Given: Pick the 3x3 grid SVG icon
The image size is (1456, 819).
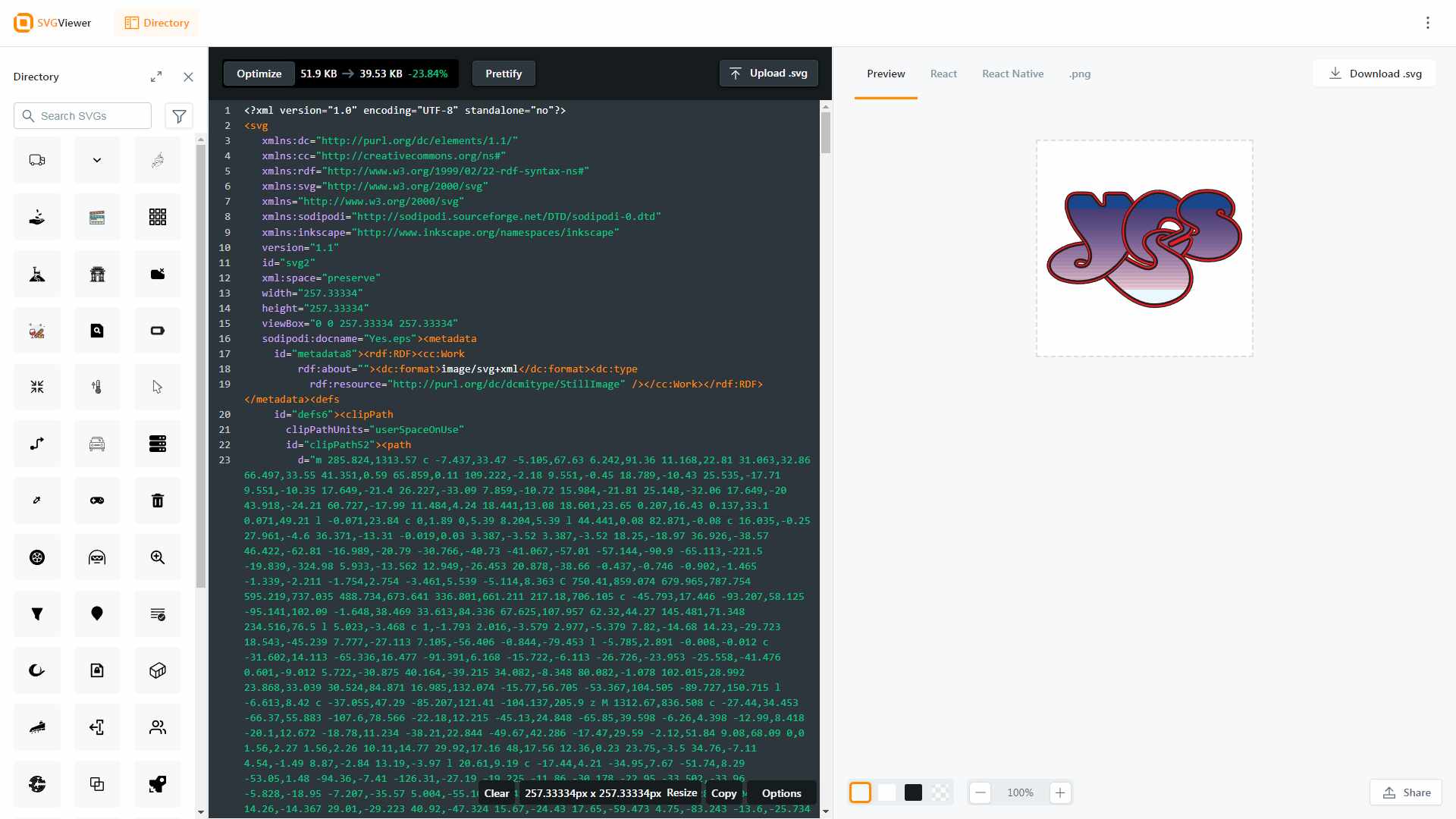Looking at the screenshot, I should [158, 218].
